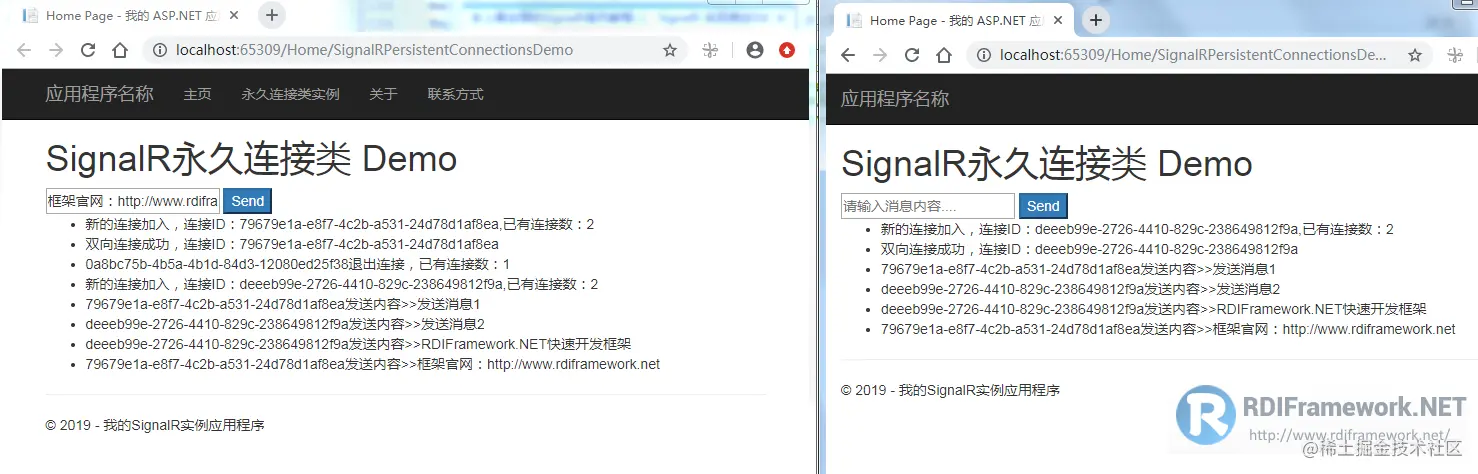The height and width of the screenshot is (474, 1478).
Task: Bookmark page with star in right browser
Action: [x=1415, y=55]
